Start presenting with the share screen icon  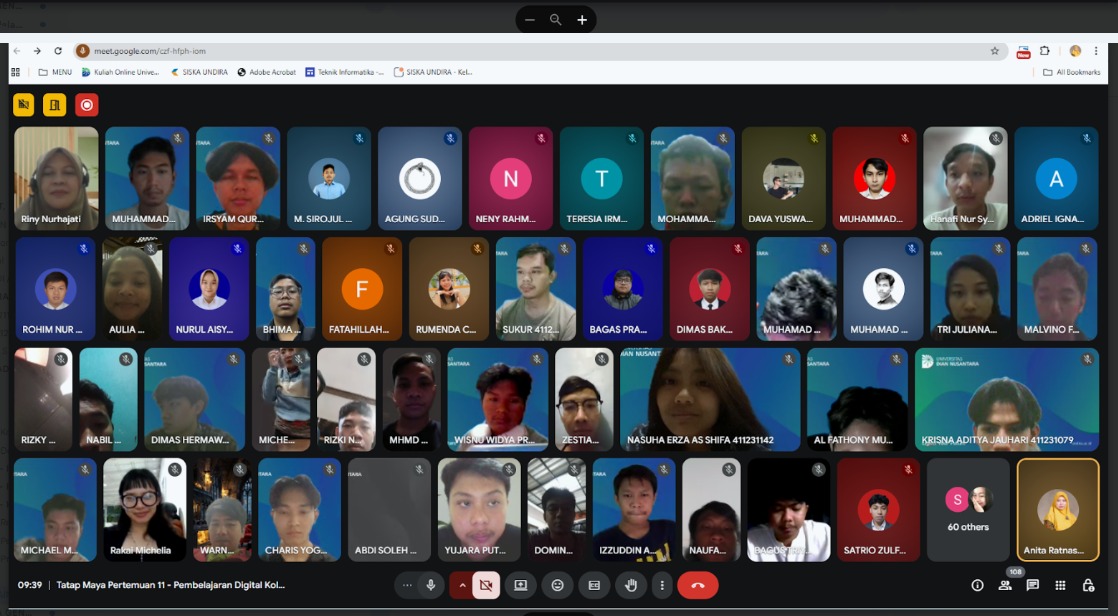click(x=520, y=585)
